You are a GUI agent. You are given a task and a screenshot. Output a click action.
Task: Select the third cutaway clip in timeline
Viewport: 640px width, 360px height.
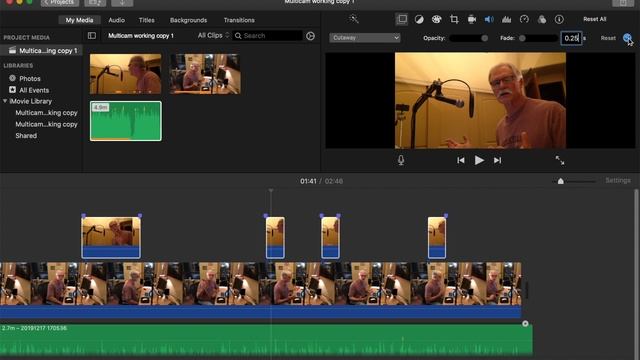pyautogui.click(x=330, y=238)
